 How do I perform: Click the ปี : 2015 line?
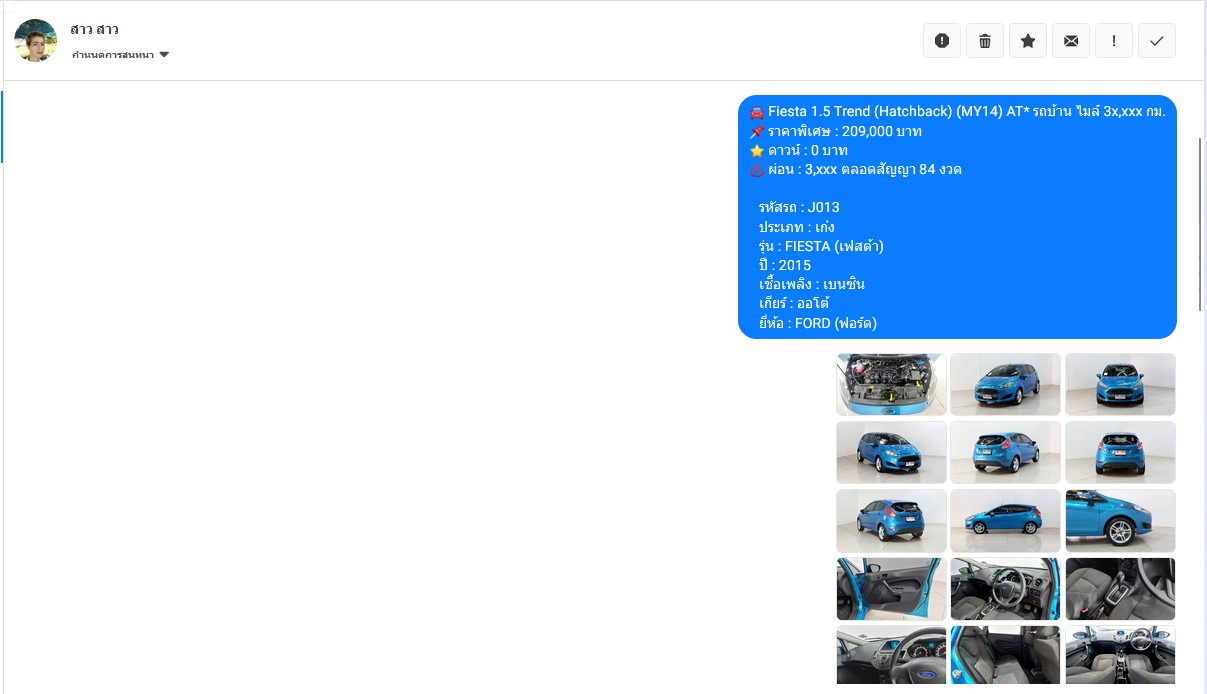(785, 265)
